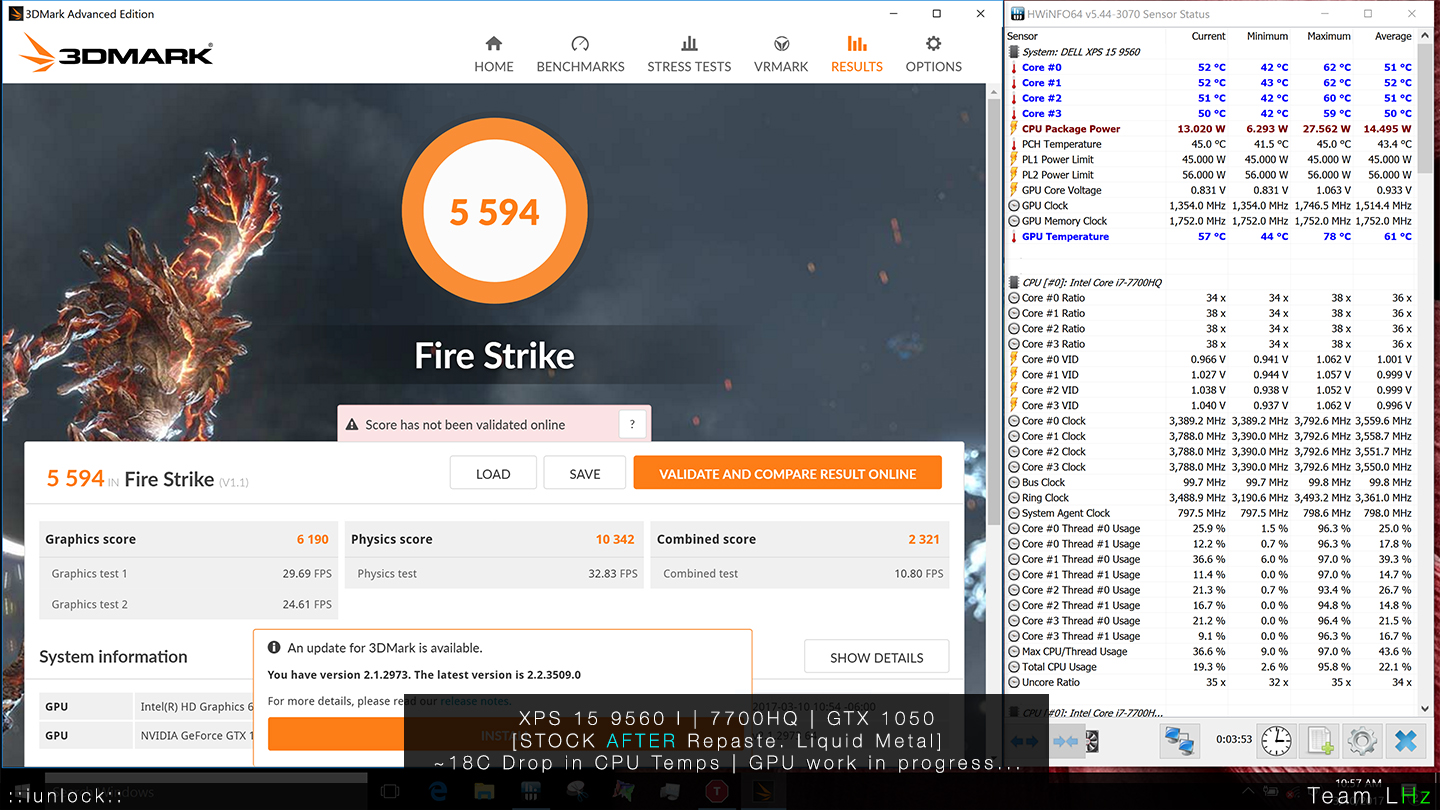
Task: Click the Physics test FPS row
Action: click(495, 574)
